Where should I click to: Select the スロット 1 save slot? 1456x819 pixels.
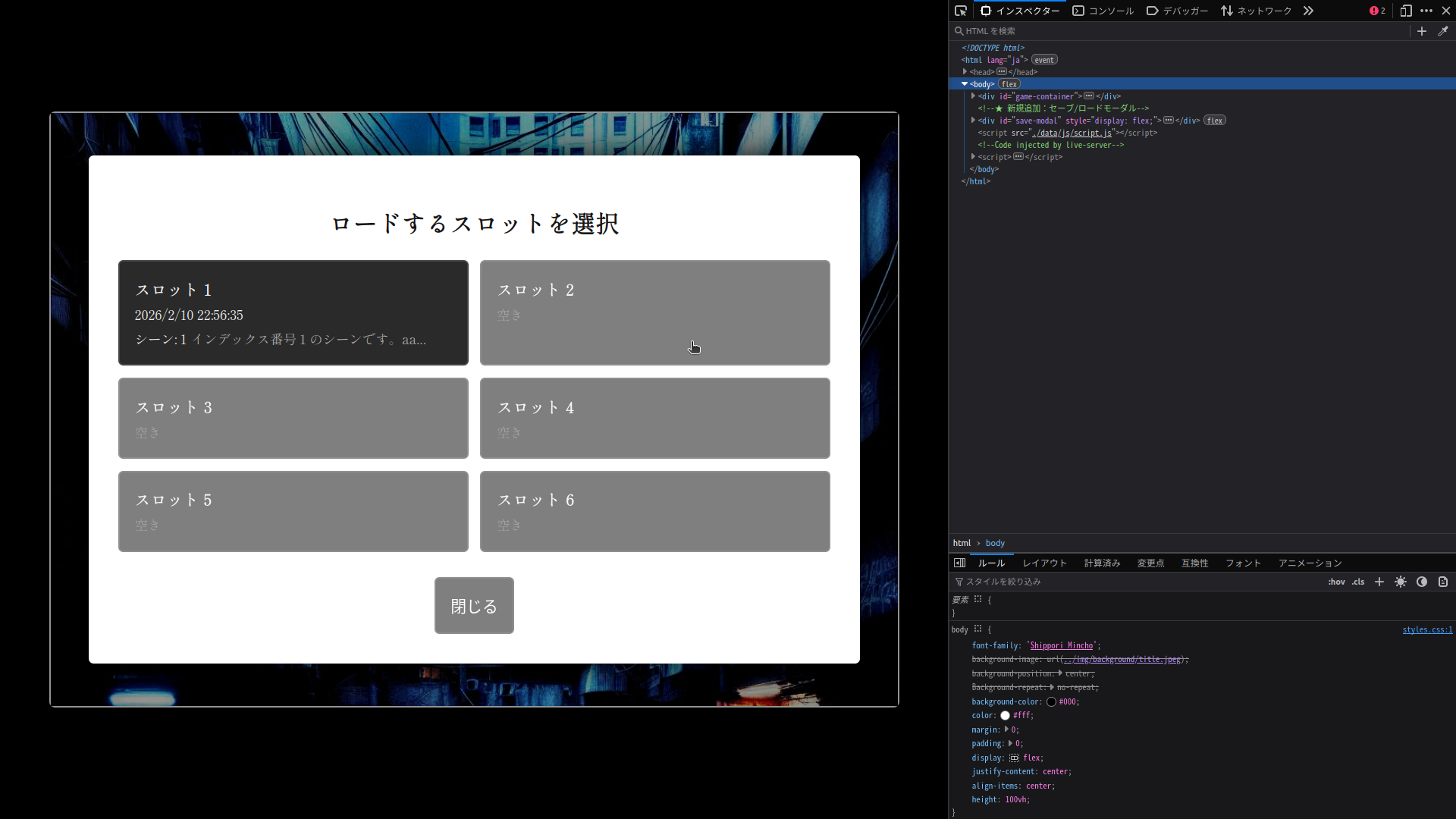point(293,312)
